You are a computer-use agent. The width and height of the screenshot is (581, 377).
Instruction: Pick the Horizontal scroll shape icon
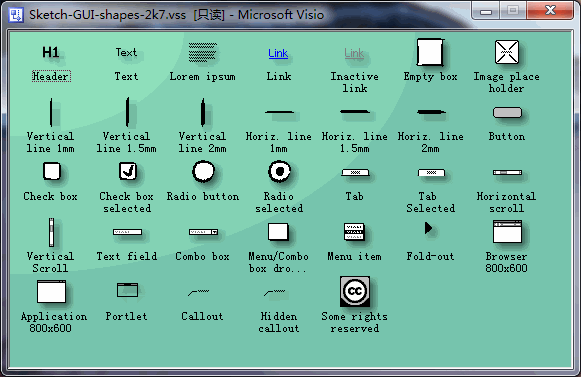point(507,172)
